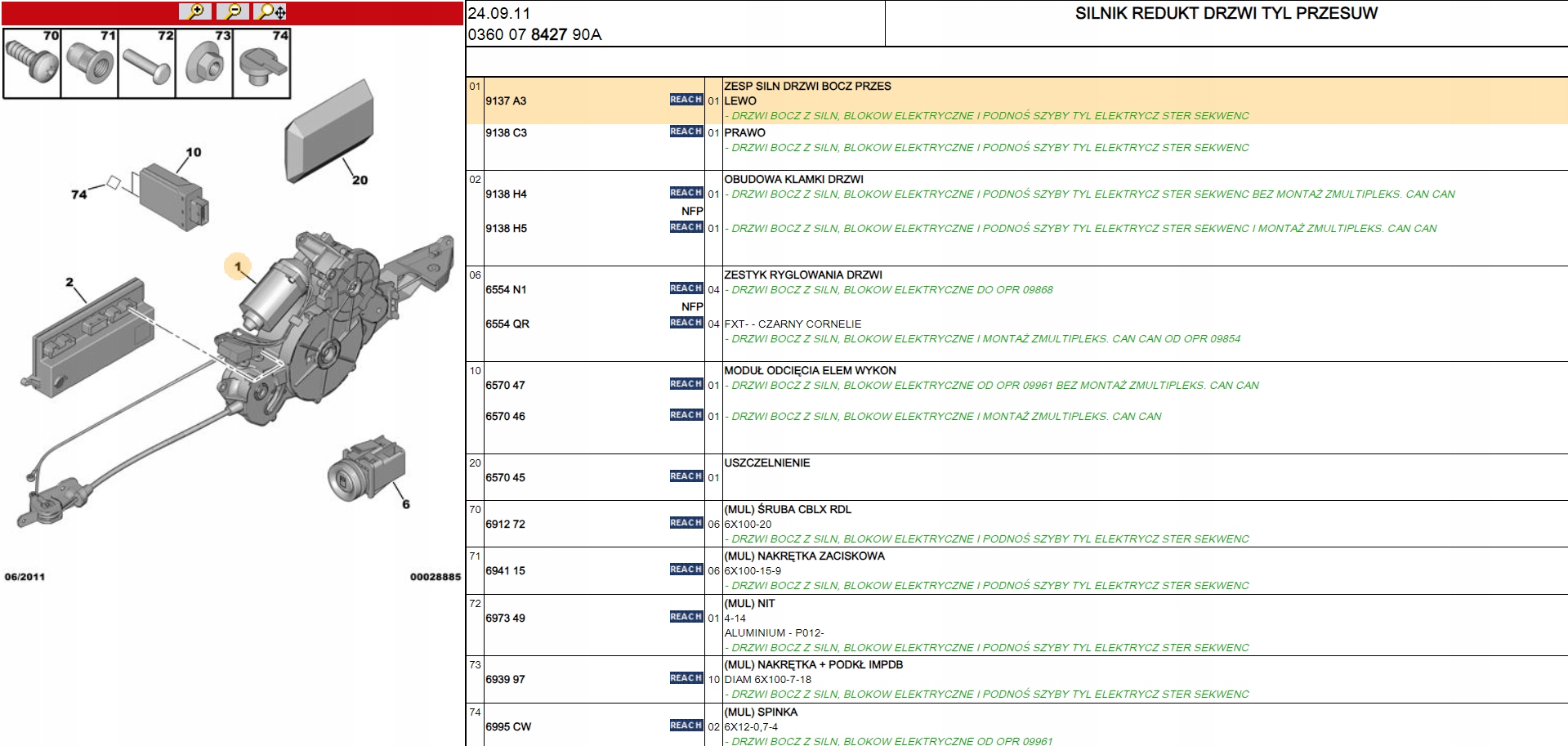The width and height of the screenshot is (1568, 746).
Task: Click the heading (MUL) NIT
Action: (749, 603)
